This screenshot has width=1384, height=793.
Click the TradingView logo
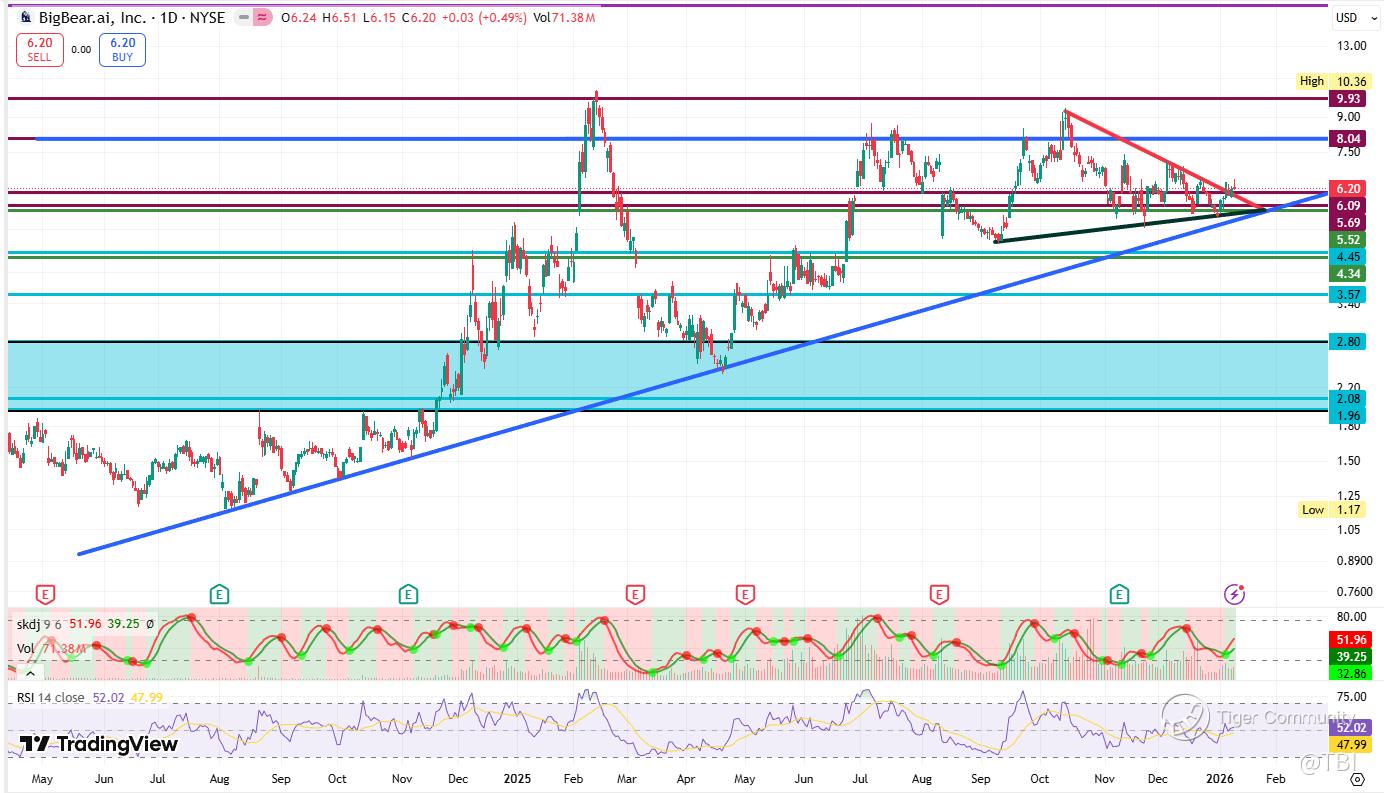99,744
